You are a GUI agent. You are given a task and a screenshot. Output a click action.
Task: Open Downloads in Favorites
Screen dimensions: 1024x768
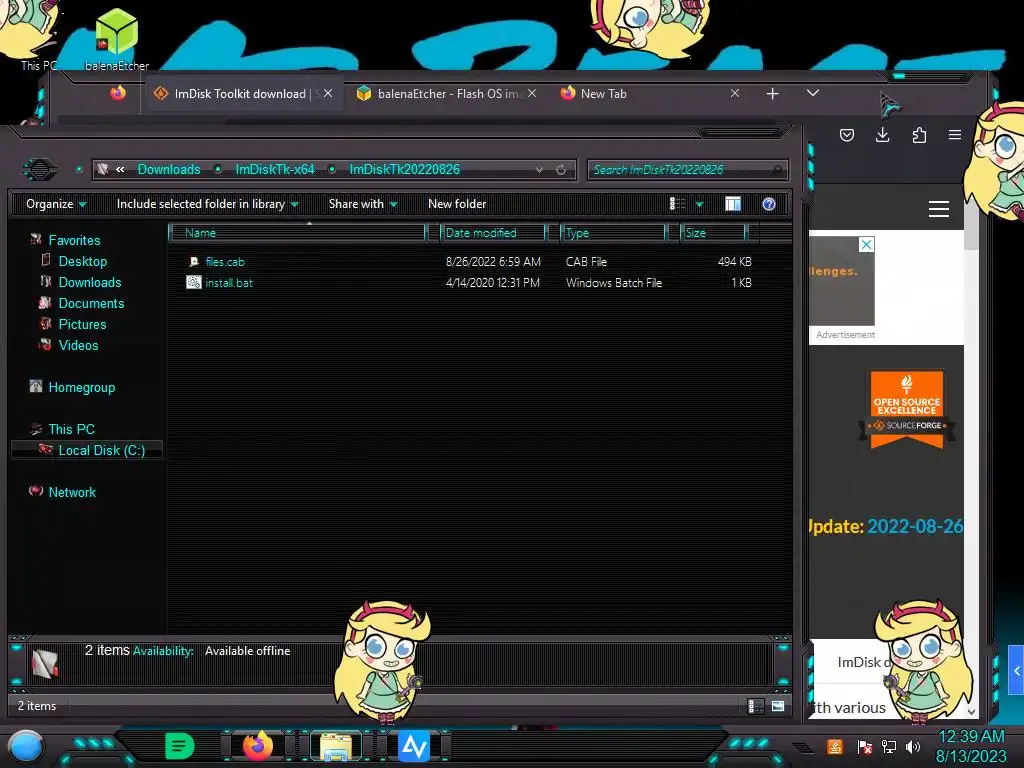pos(90,282)
